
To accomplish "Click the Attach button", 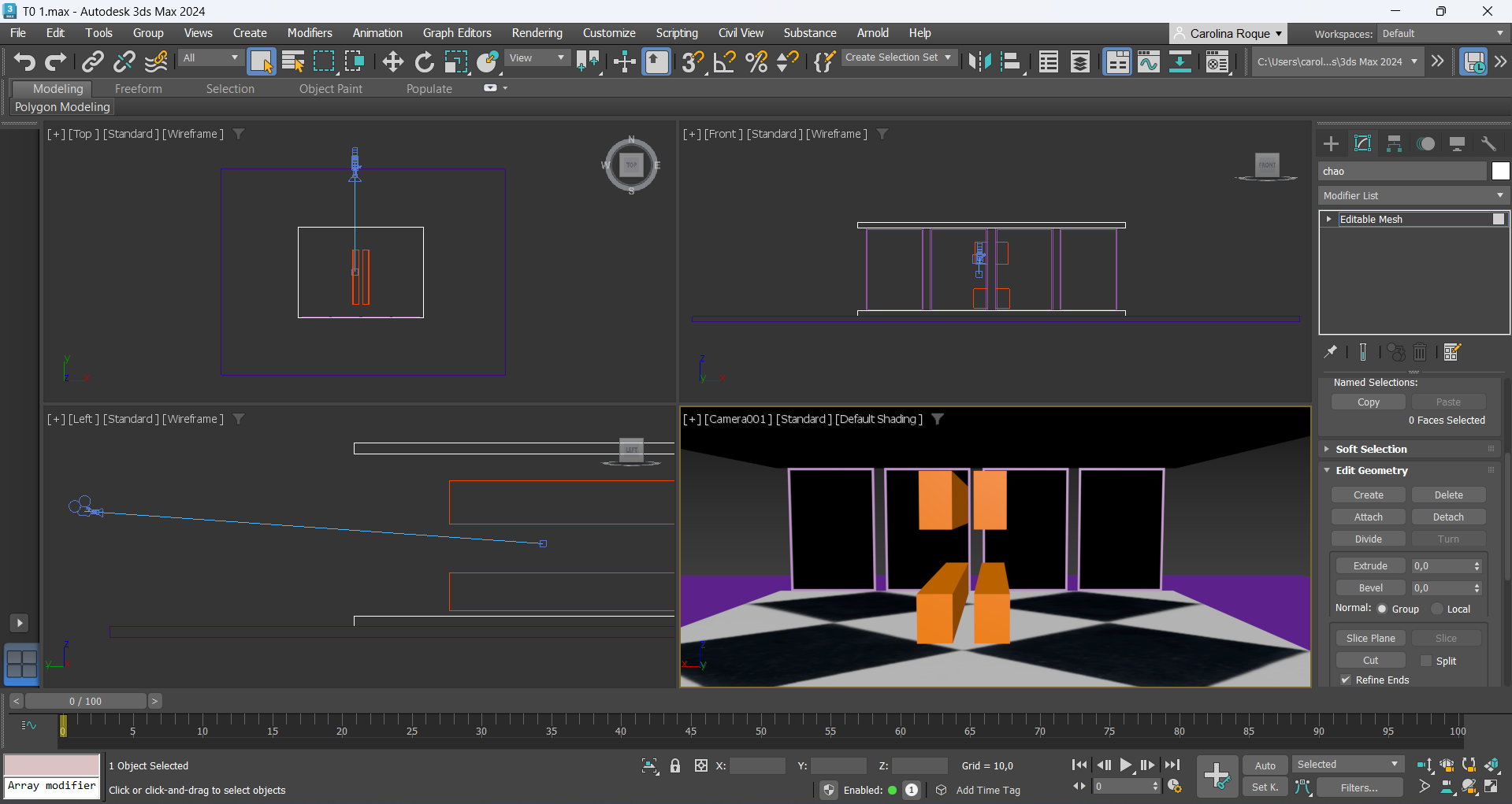I will coord(1368,517).
